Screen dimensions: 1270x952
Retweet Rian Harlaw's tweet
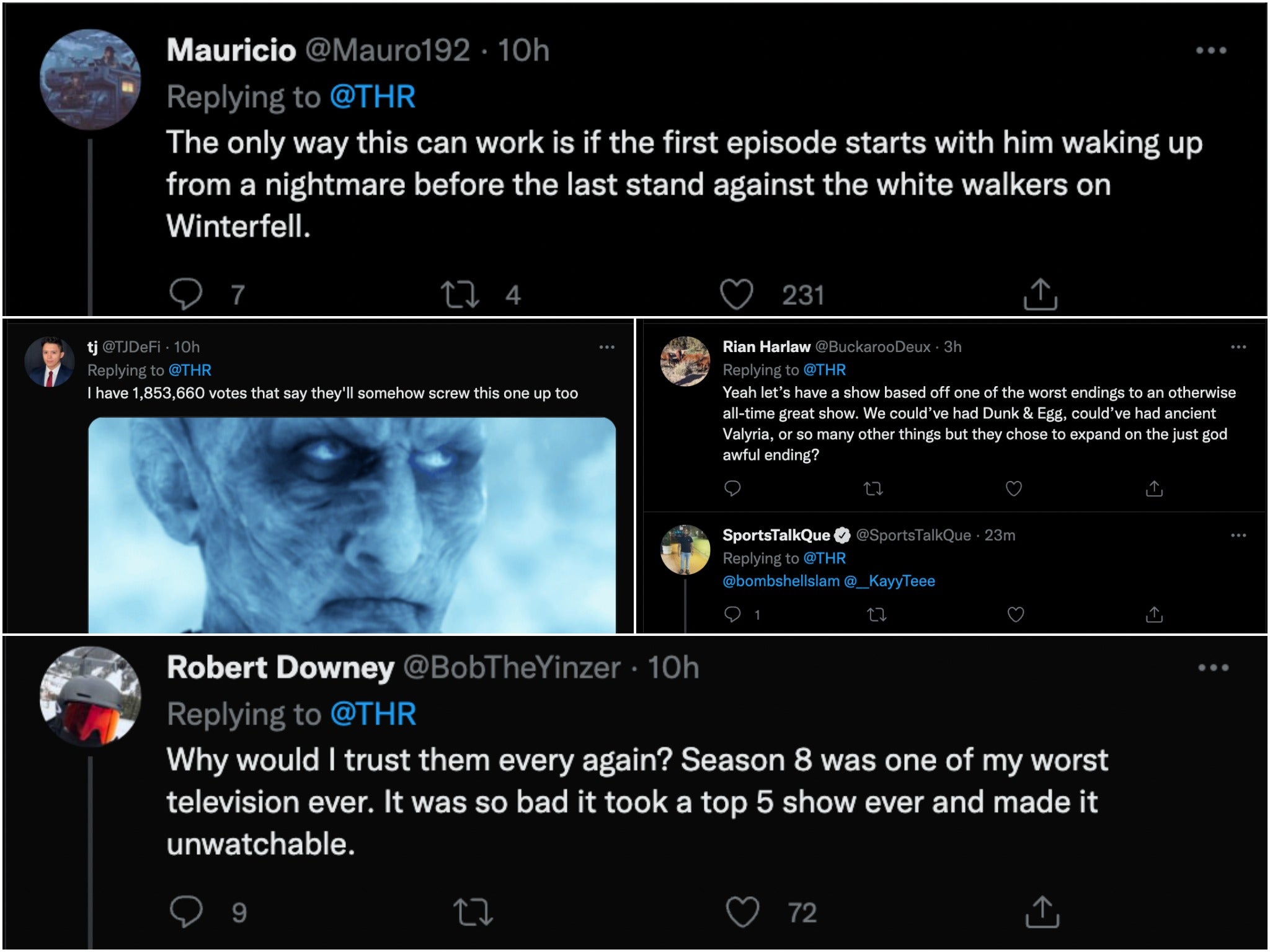point(873,489)
